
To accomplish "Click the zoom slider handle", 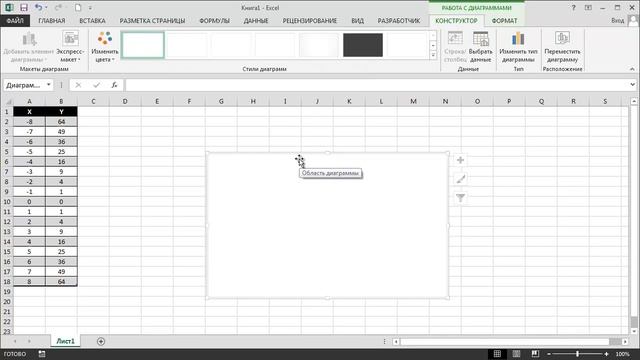I will pyautogui.click(x=578, y=354).
